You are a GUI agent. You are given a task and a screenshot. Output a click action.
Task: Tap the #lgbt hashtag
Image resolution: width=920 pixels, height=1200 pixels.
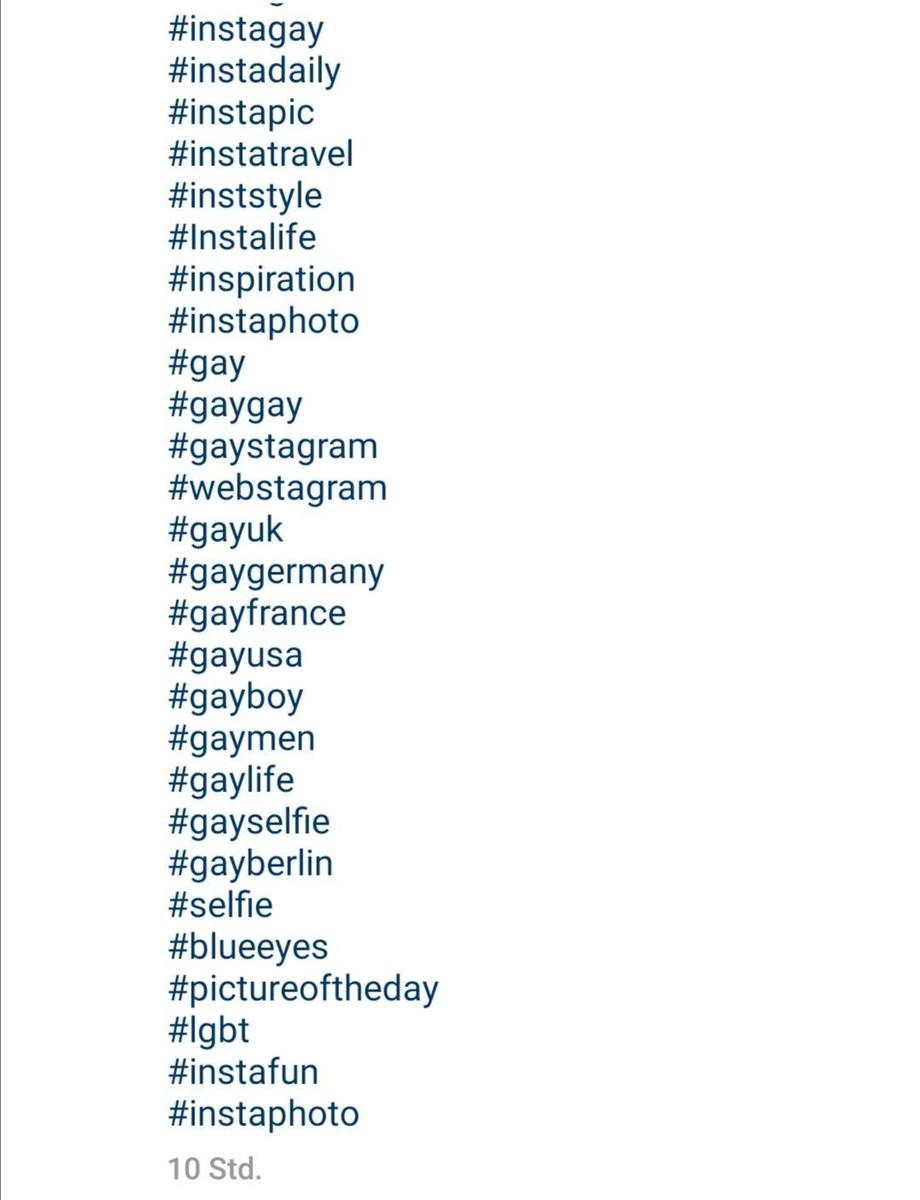[209, 1030]
